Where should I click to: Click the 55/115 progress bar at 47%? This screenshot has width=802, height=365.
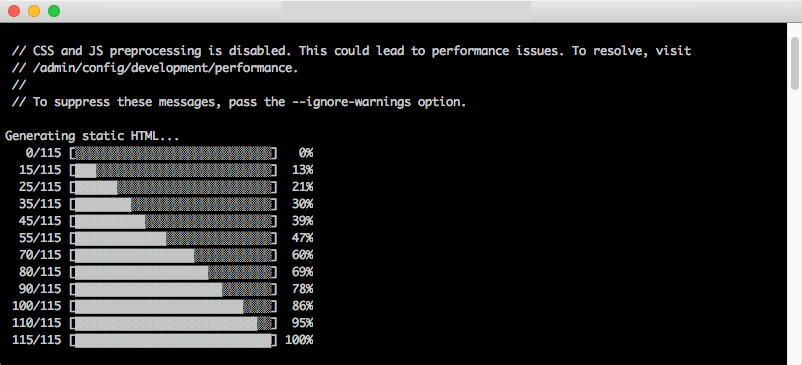point(173,238)
